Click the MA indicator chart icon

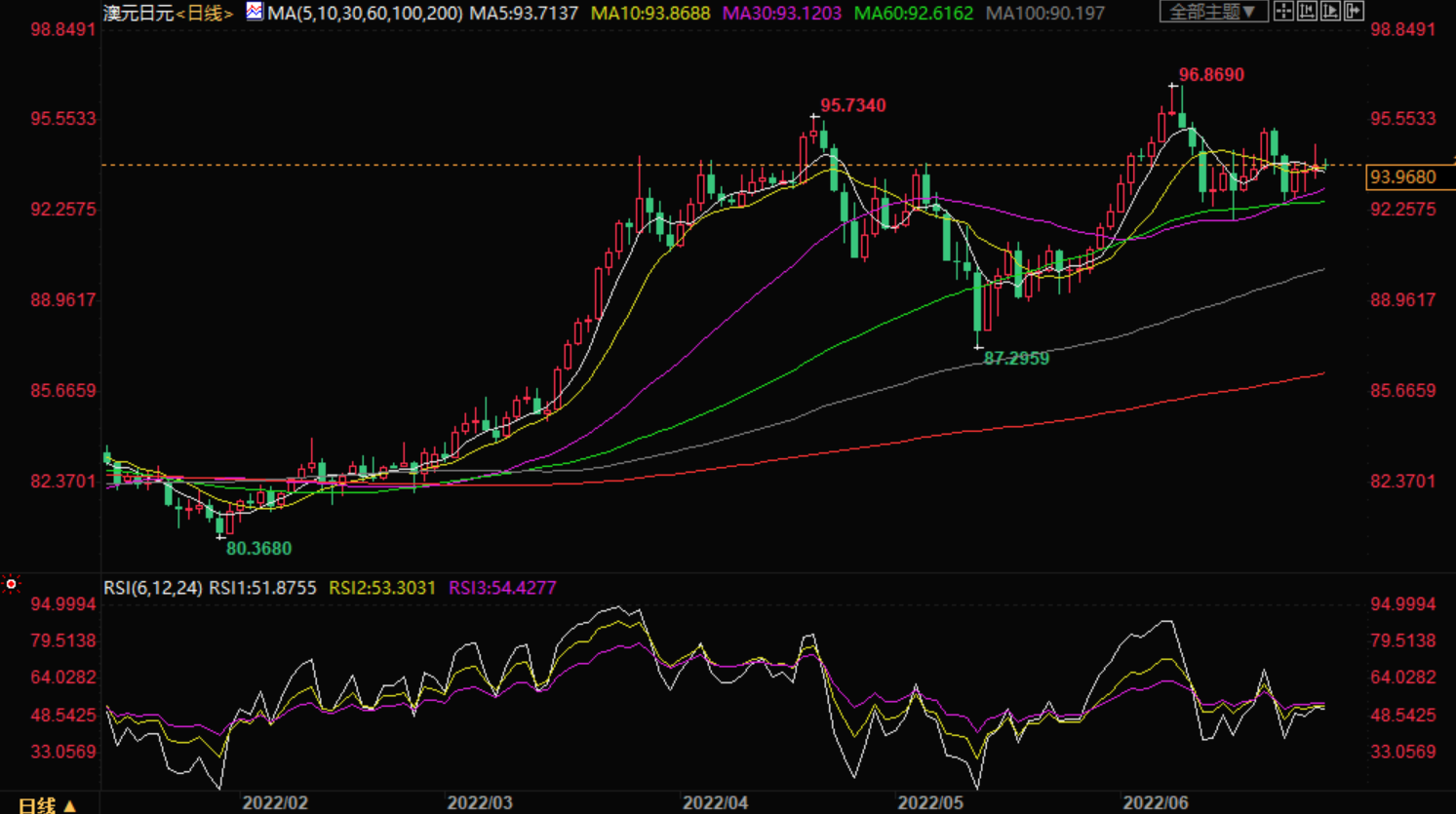coord(254,12)
